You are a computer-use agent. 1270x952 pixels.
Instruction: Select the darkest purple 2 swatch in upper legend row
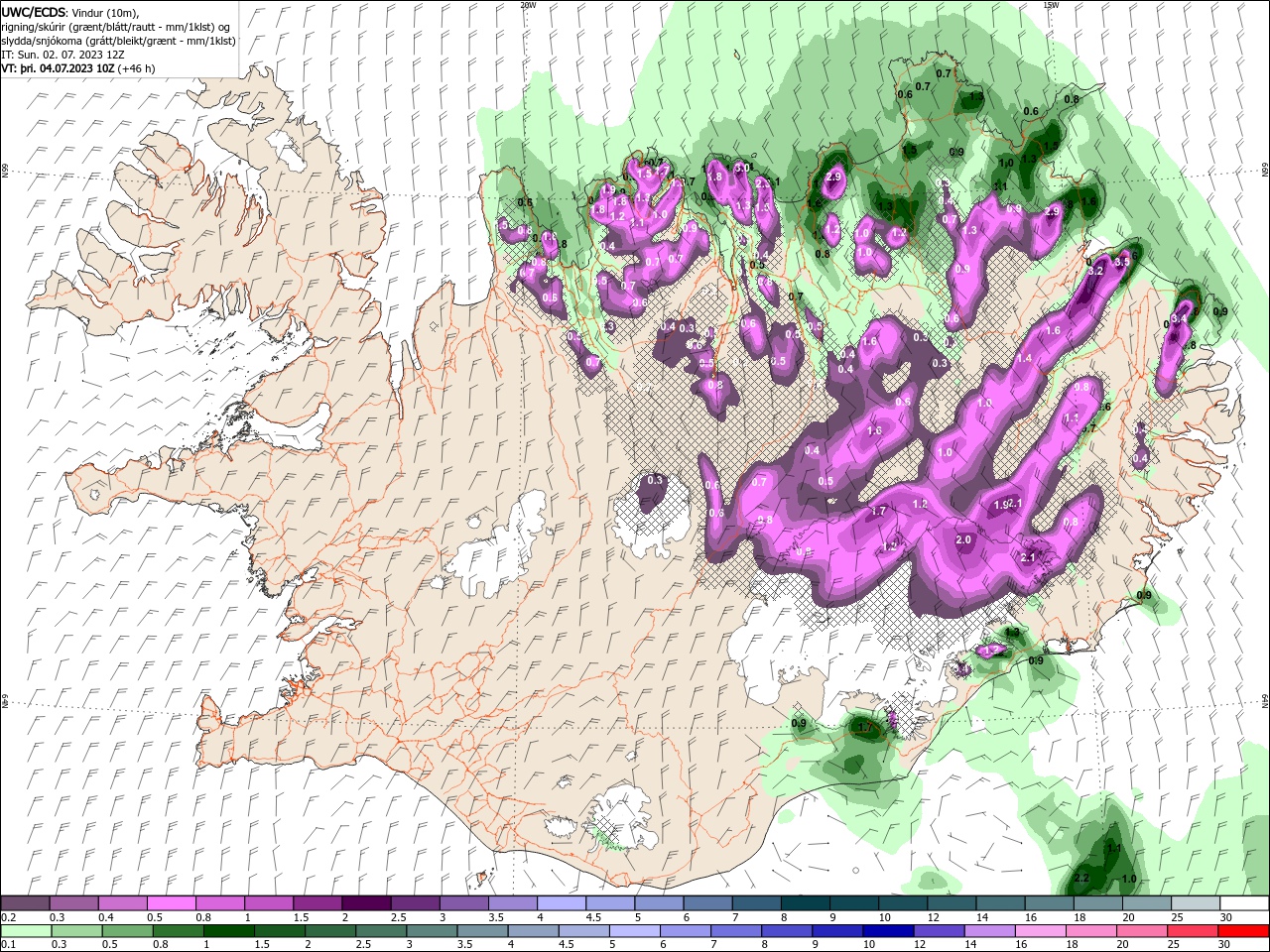tap(366, 903)
